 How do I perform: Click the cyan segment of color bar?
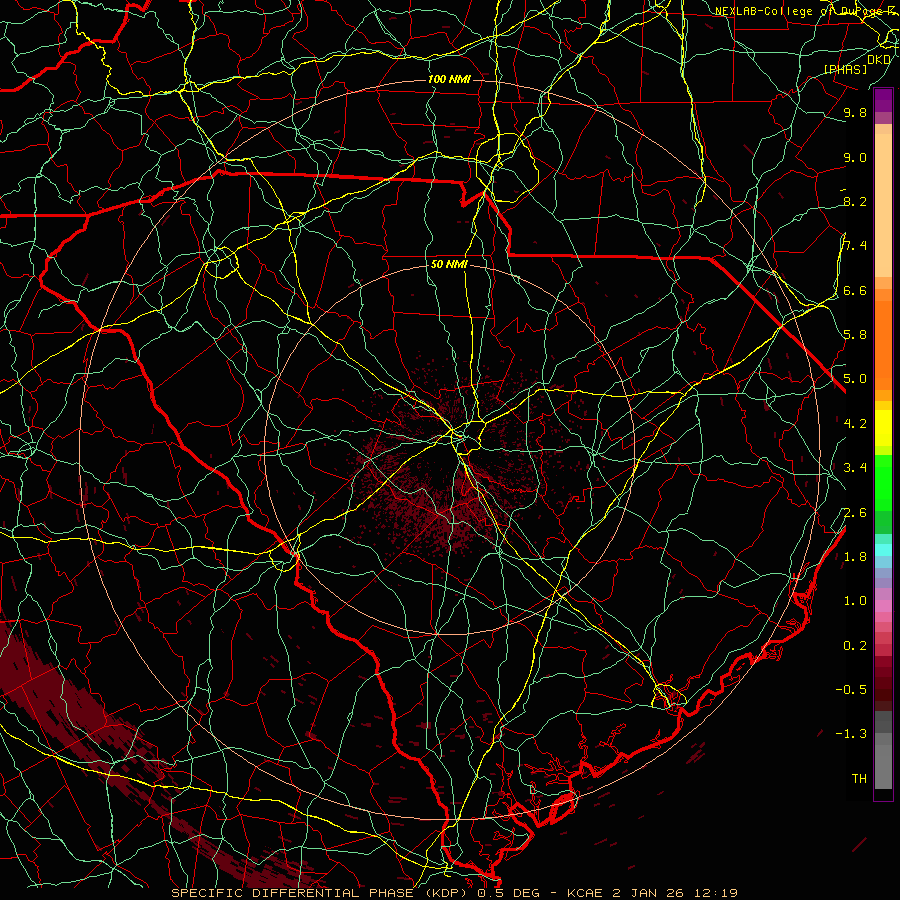click(883, 549)
